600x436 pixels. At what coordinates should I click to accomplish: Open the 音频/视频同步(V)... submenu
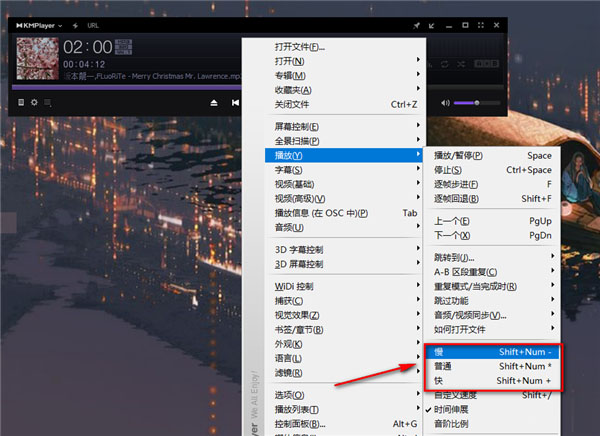click(x=492, y=315)
